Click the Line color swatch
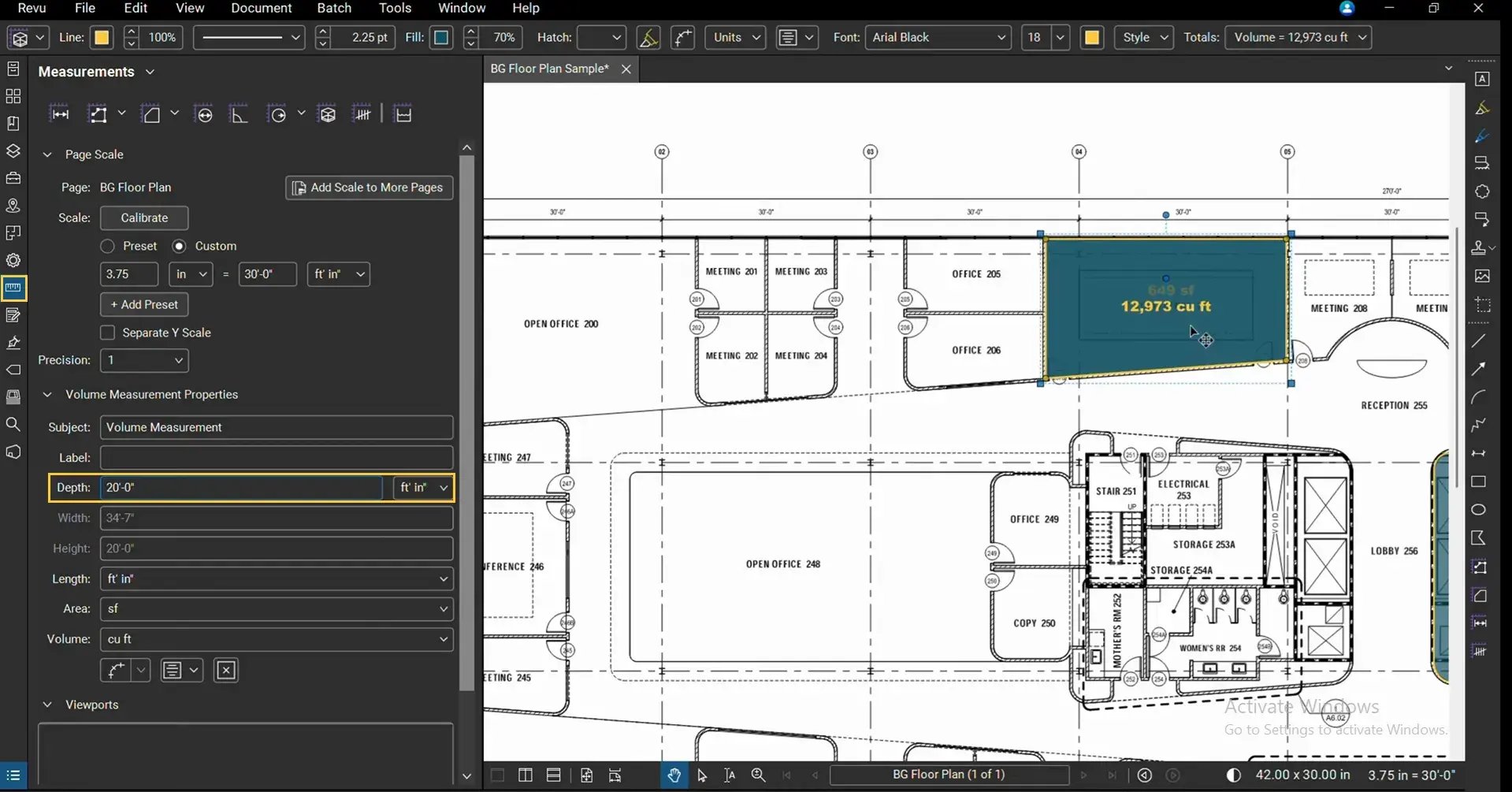Screen dimensions: 1512x792 102,37
